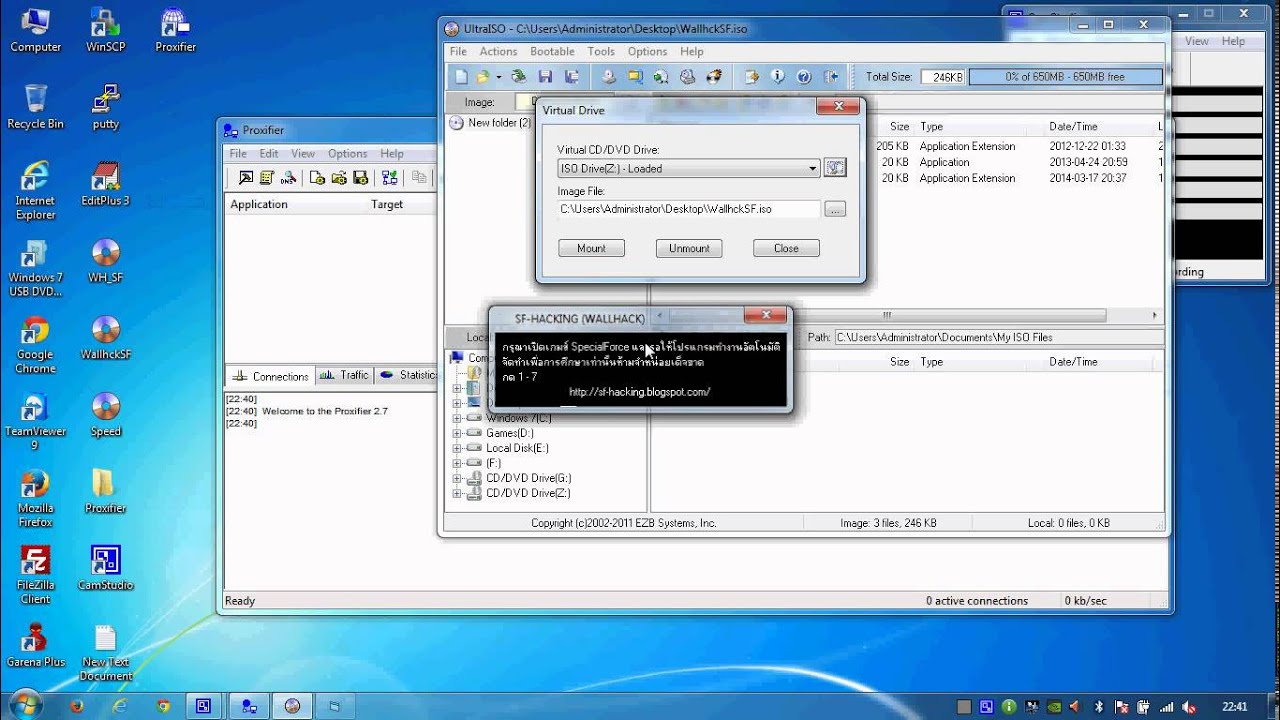Viewport: 1280px width, 720px height.
Task: Open Actions menu in UltraISO
Action: (x=498, y=52)
